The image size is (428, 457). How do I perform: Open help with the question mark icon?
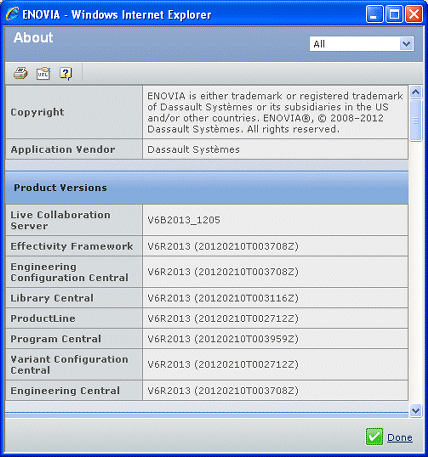(x=66, y=73)
